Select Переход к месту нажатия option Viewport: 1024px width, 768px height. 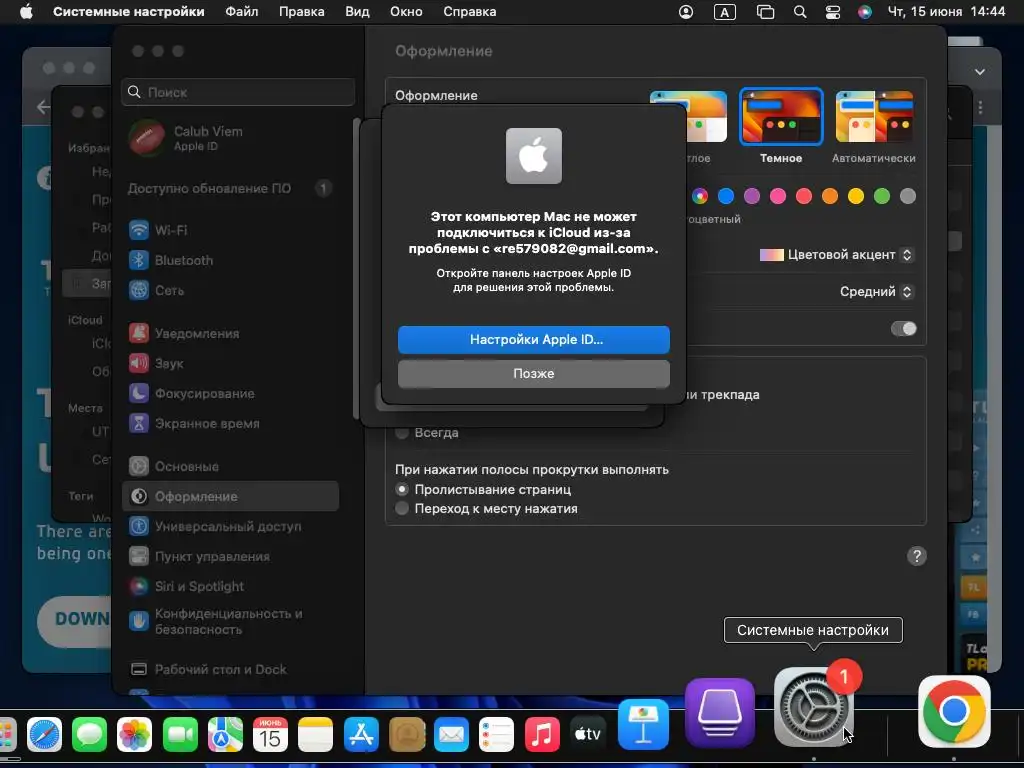coord(402,508)
